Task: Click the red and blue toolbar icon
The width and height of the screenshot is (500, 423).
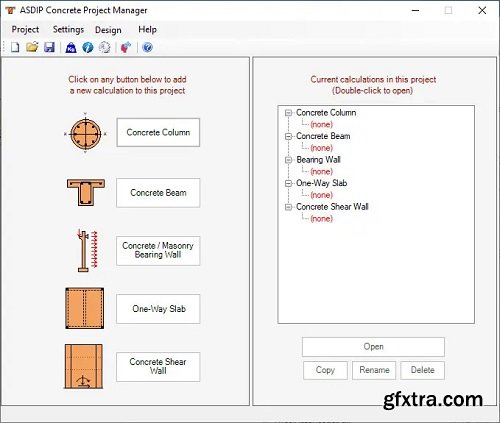Action: tap(126, 47)
